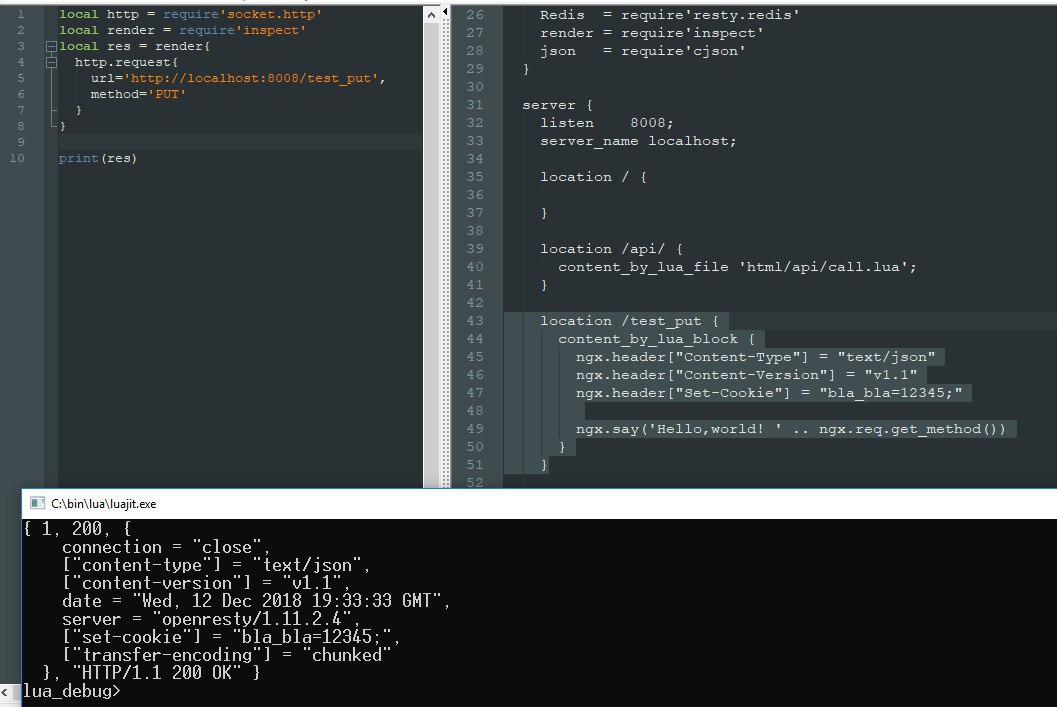Click the C:\bin\lua\luajit.exe title bar
The height and width of the screenshot is (707, 1057).
pos(539,503)
